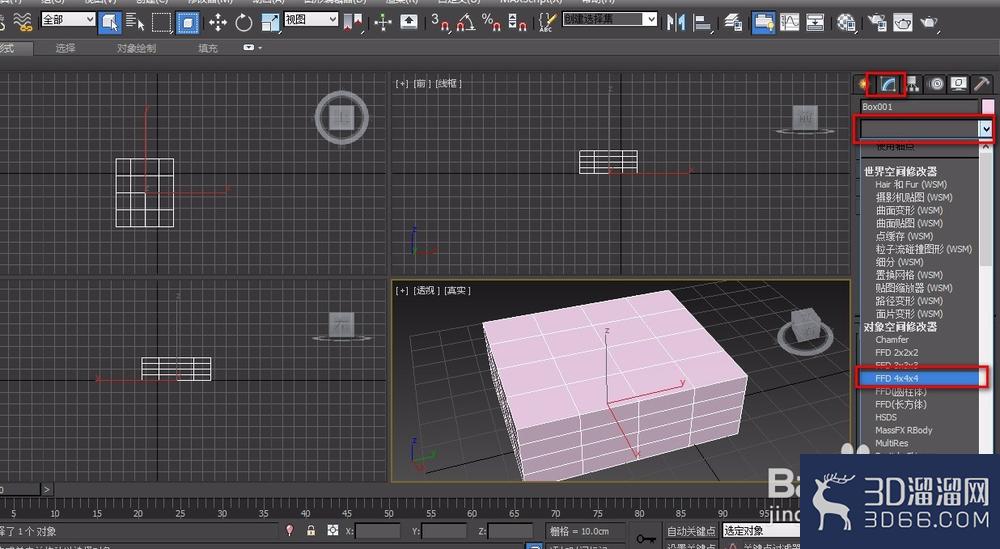Open the Schematic View
The image size is (1000, 549).
[815, 23]
